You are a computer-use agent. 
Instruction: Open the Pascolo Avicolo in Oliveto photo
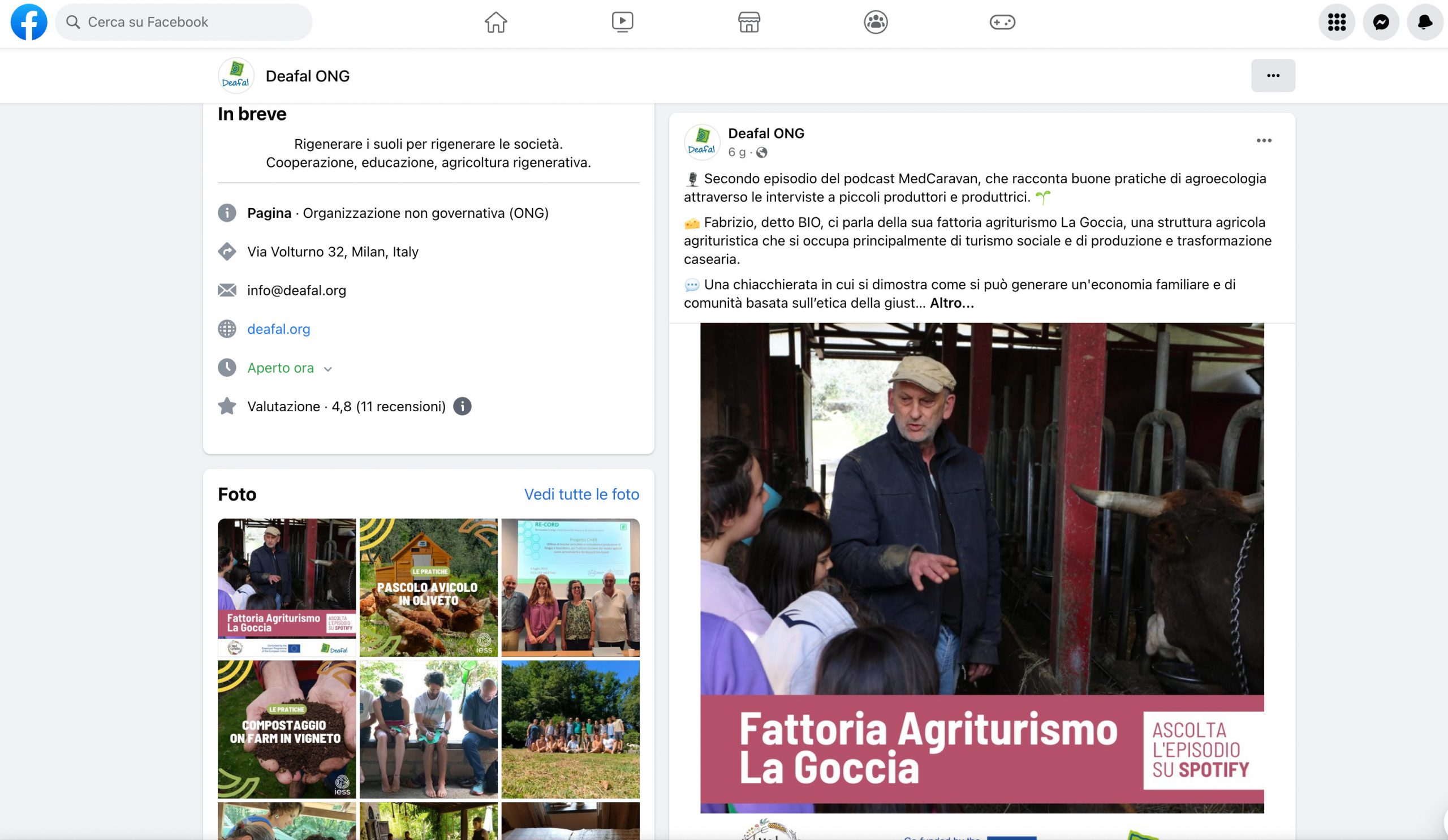(429, 587)
